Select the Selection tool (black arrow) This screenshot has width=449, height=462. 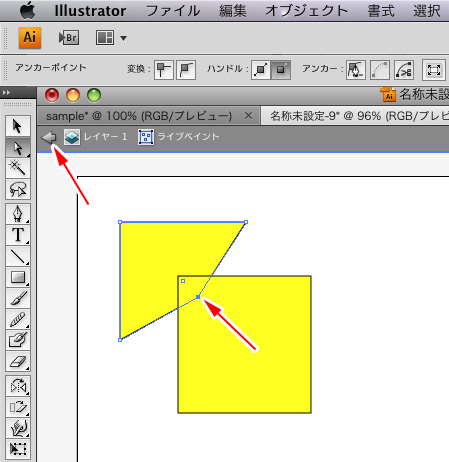point(18,126)
